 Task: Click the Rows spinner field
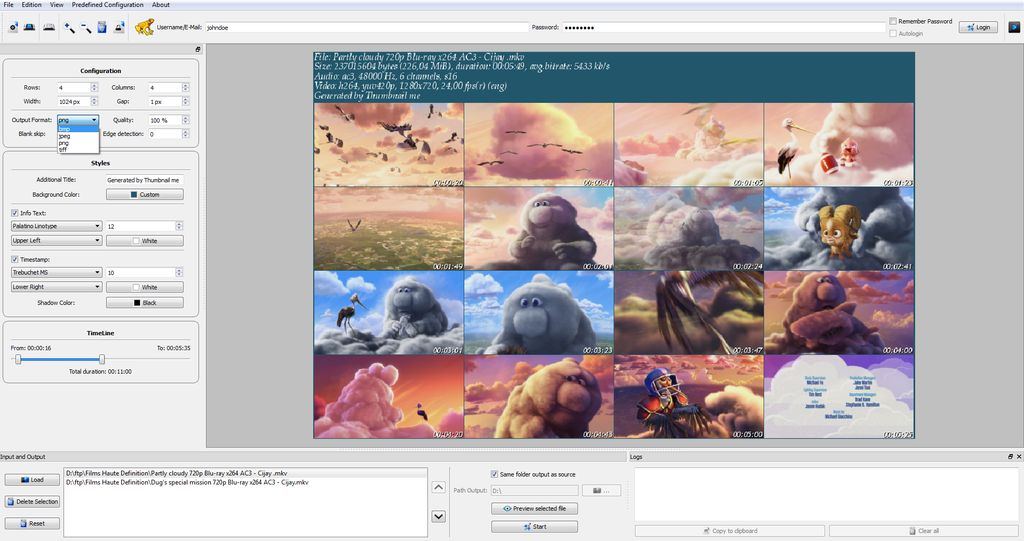tap(77, 88)
